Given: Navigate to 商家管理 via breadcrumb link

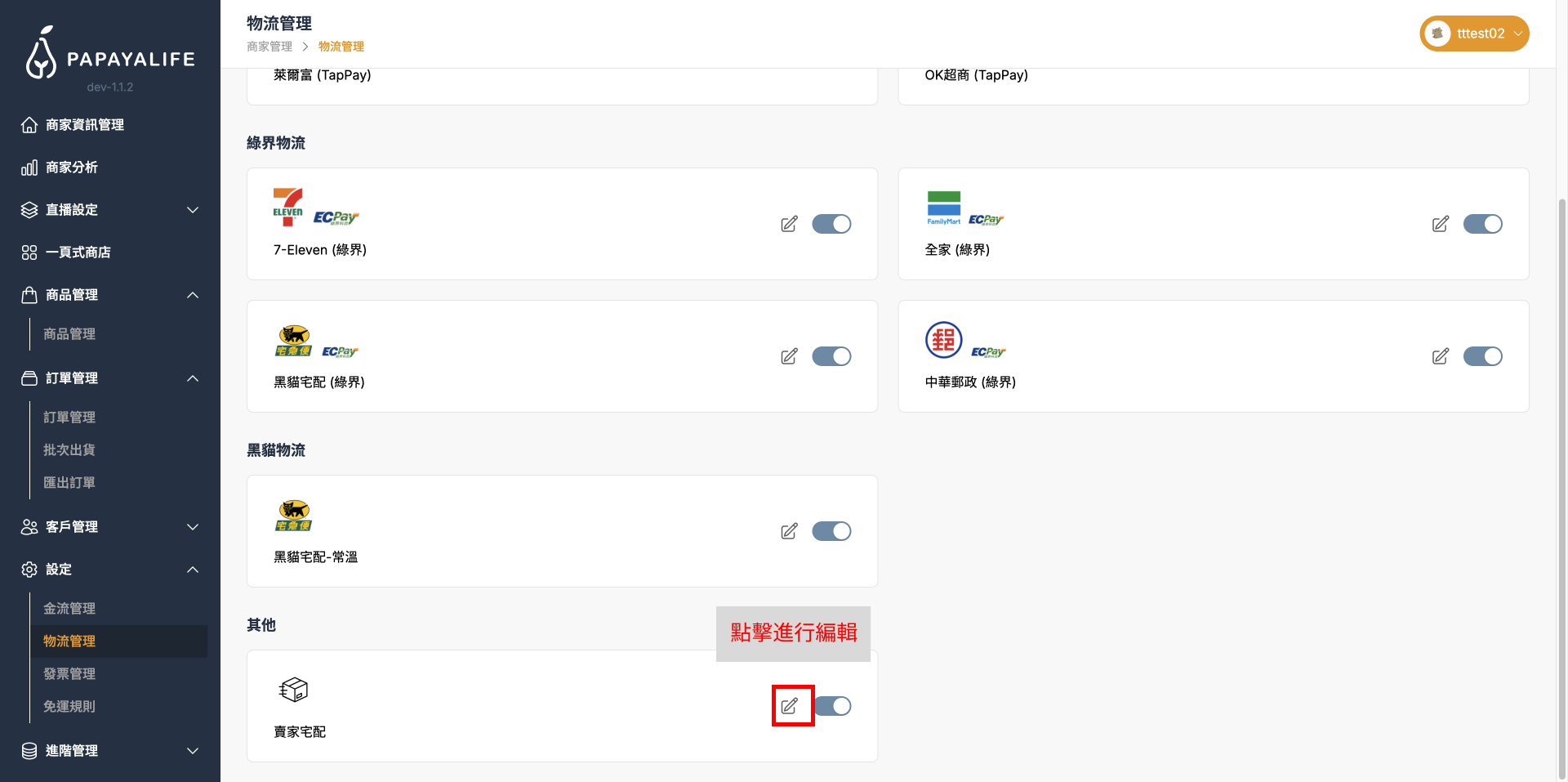Looking at the screenshot, I should (268, 47).
